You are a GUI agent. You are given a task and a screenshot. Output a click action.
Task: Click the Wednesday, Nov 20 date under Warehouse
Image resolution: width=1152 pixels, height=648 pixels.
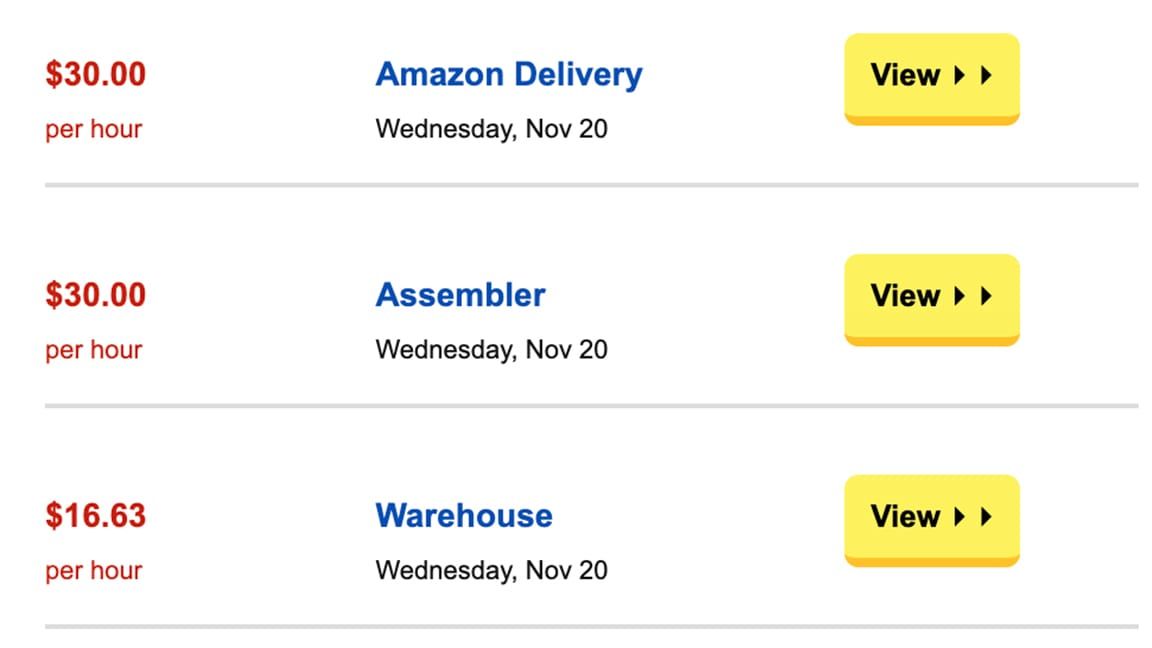point(491,569)
